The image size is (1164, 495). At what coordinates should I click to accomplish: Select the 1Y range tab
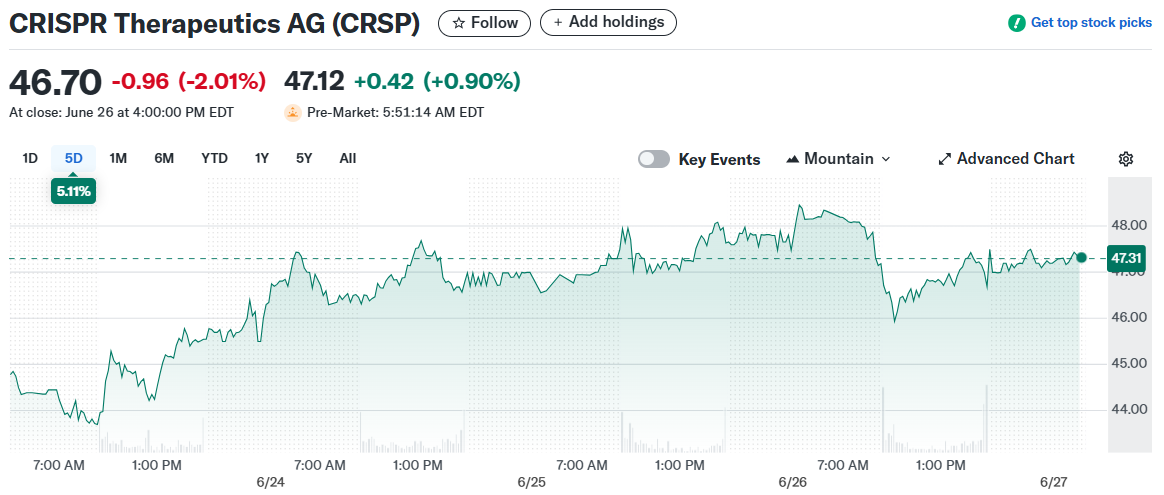coord(261,158)
